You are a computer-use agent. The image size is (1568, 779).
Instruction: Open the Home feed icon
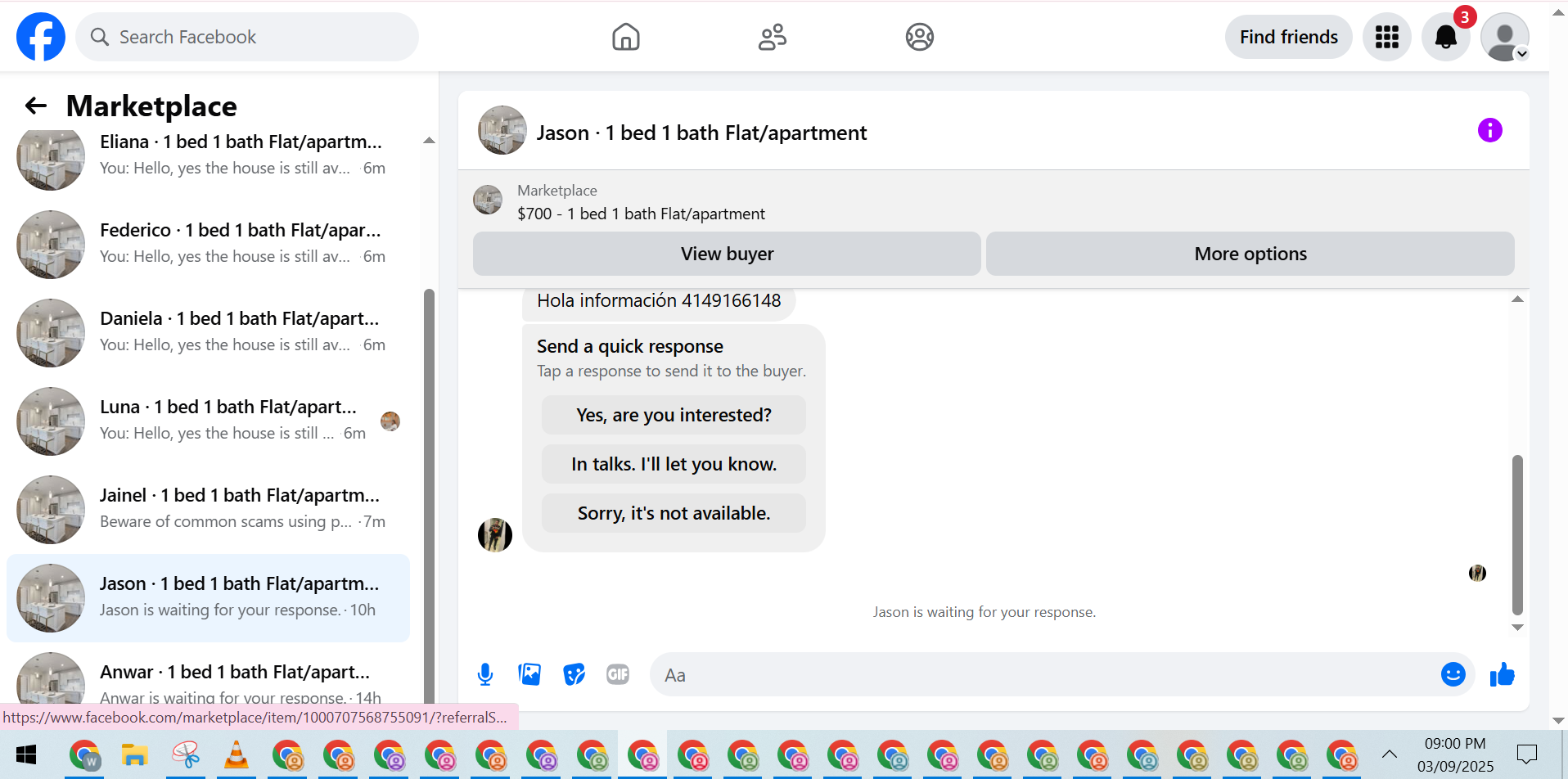626,37
